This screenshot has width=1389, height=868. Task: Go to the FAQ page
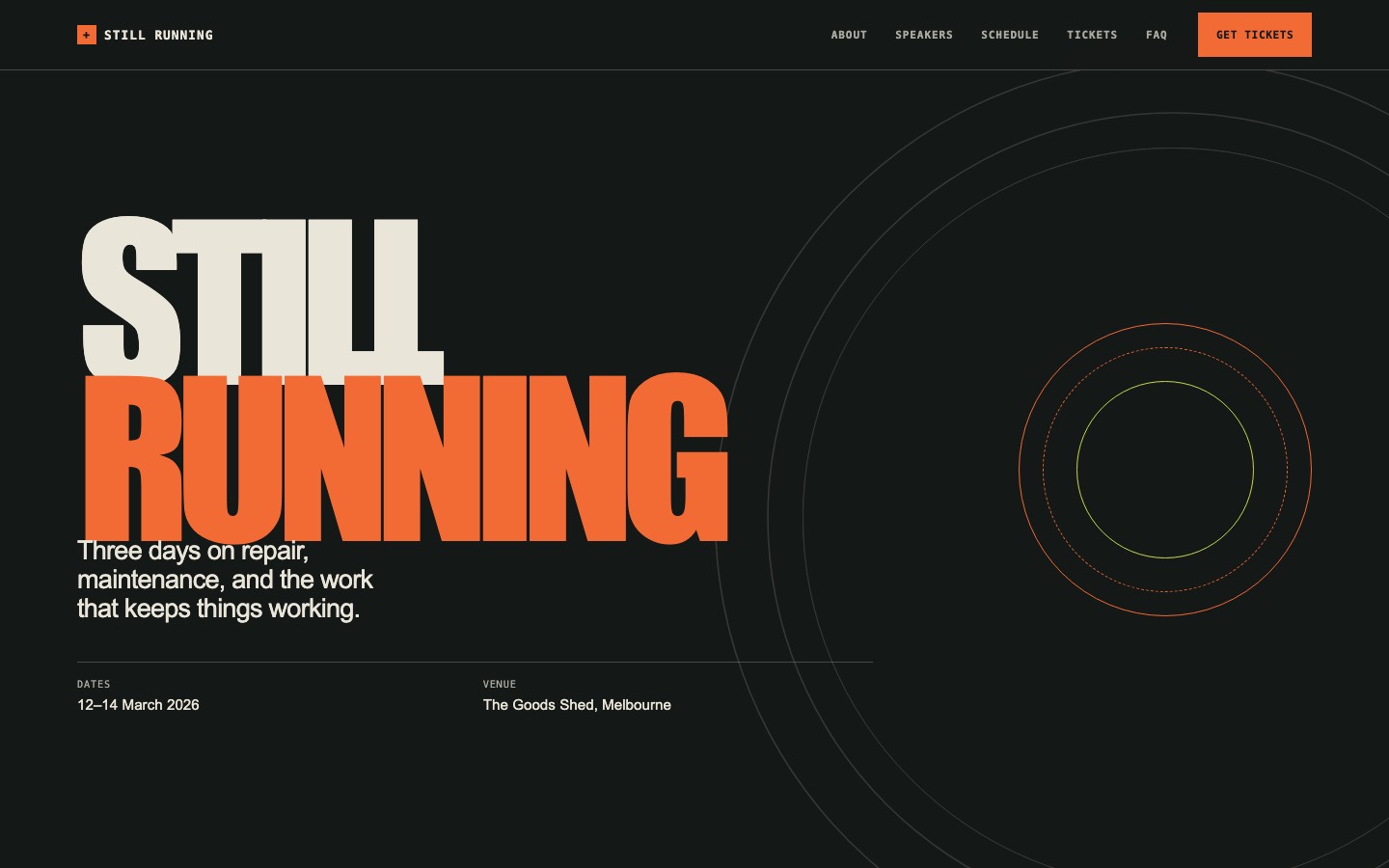(1157, 35)
